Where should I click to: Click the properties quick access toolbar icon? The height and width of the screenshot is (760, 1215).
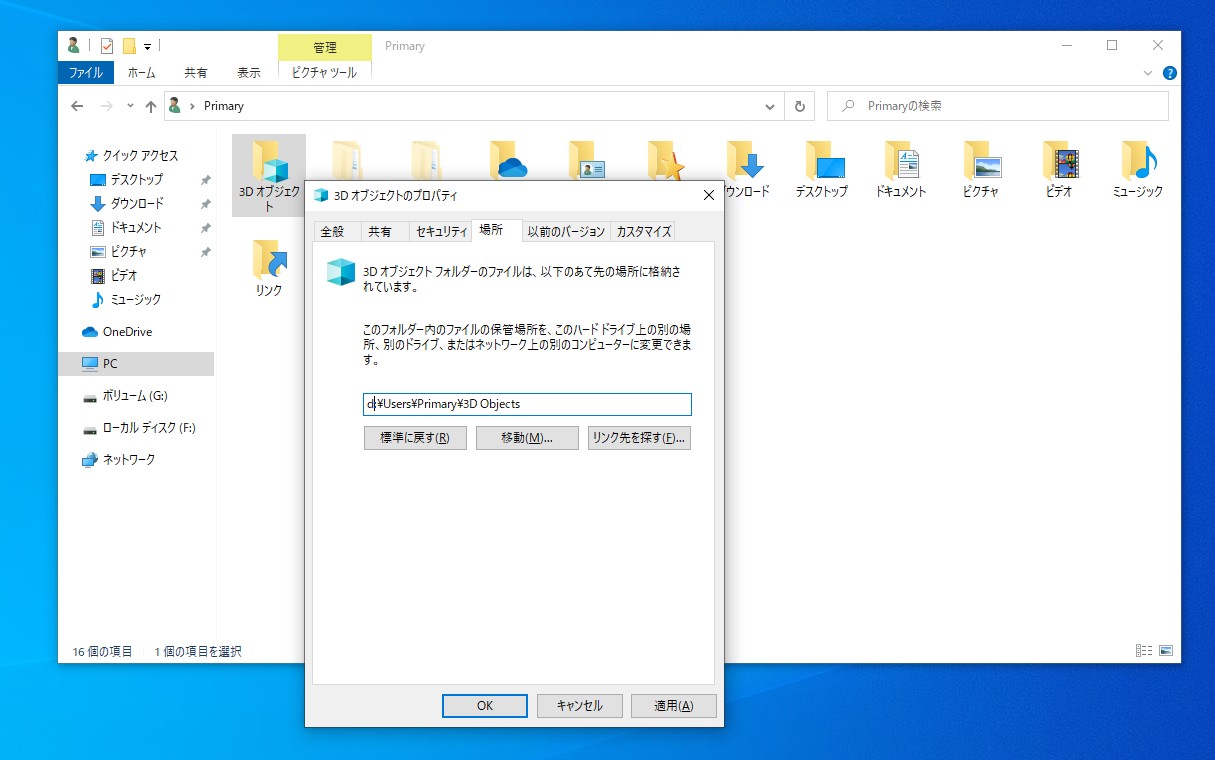tap(107, 46)
